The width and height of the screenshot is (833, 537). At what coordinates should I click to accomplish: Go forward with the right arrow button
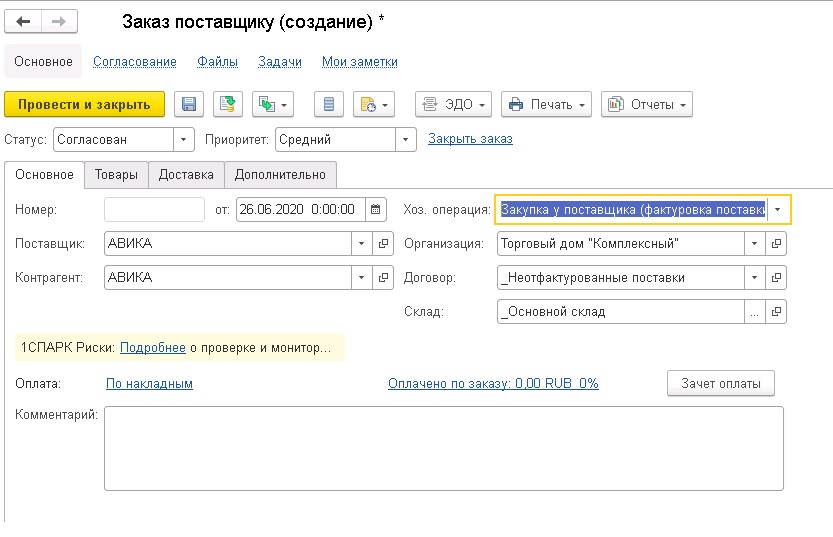[x=59, y=21]
